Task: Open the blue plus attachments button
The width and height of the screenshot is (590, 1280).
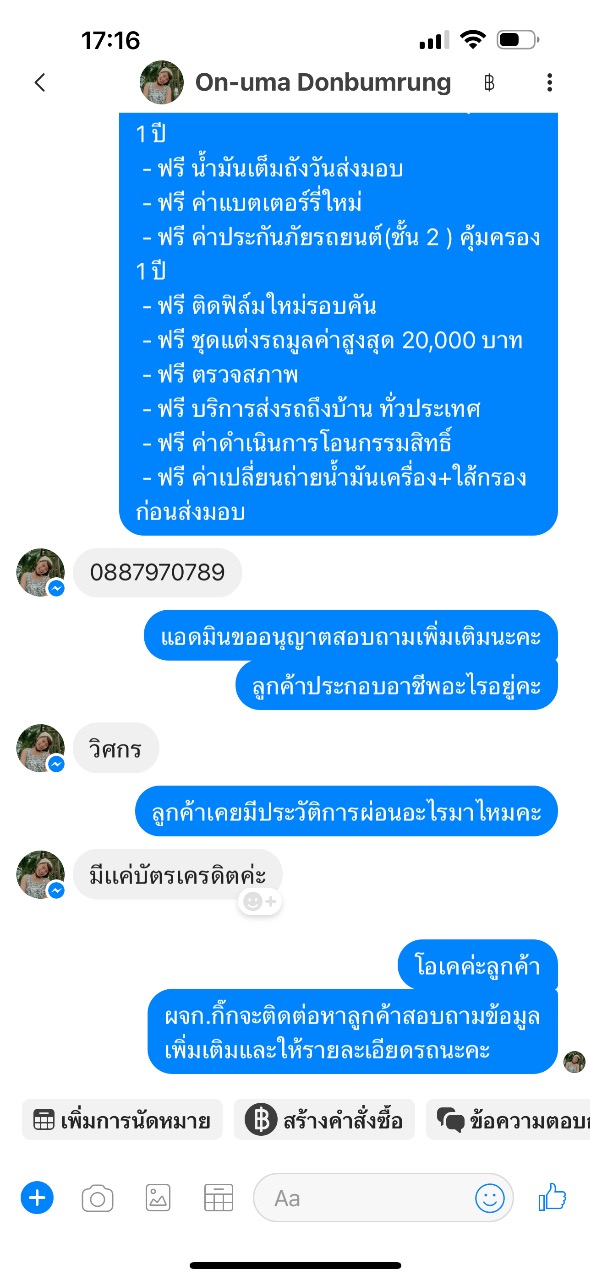Action: (37, 1197)
